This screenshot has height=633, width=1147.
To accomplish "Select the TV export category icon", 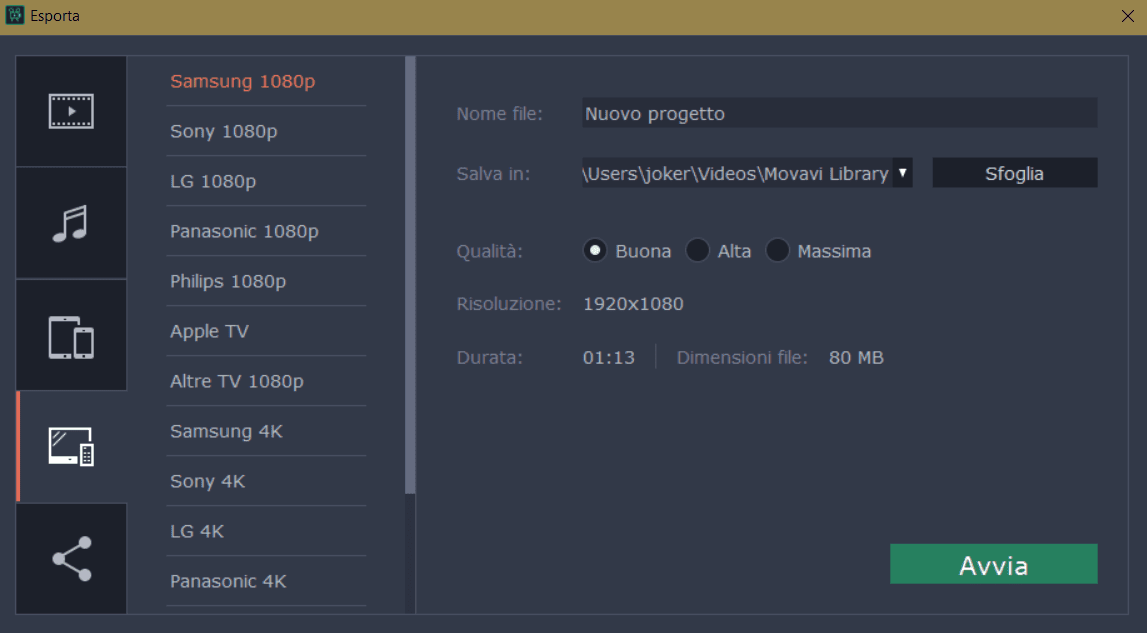I will coord(71,446).
